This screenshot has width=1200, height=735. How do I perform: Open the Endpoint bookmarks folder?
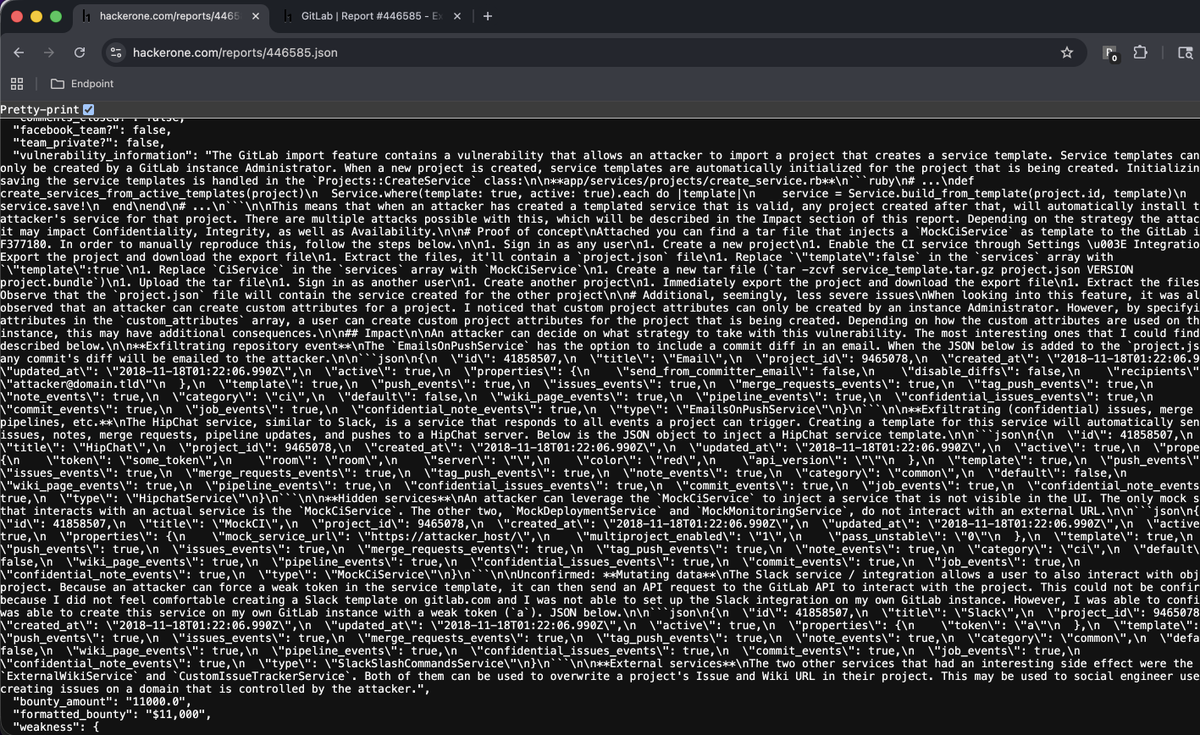82,84
